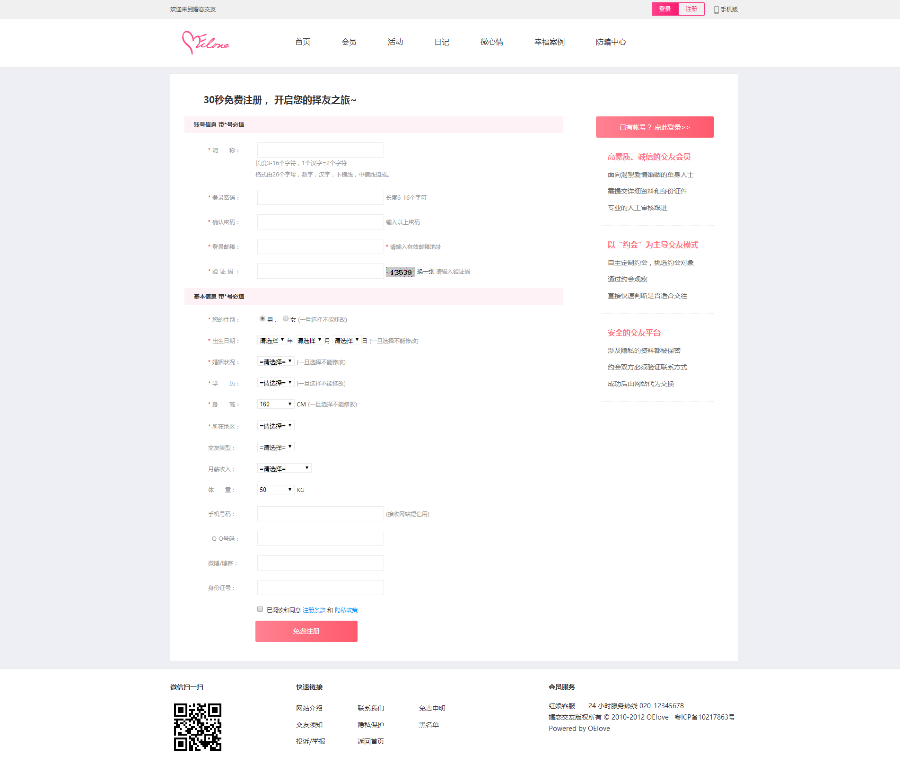Focus the QQ number input field
The width and height of the screenshot is (900, 764).
click(320, 538)
